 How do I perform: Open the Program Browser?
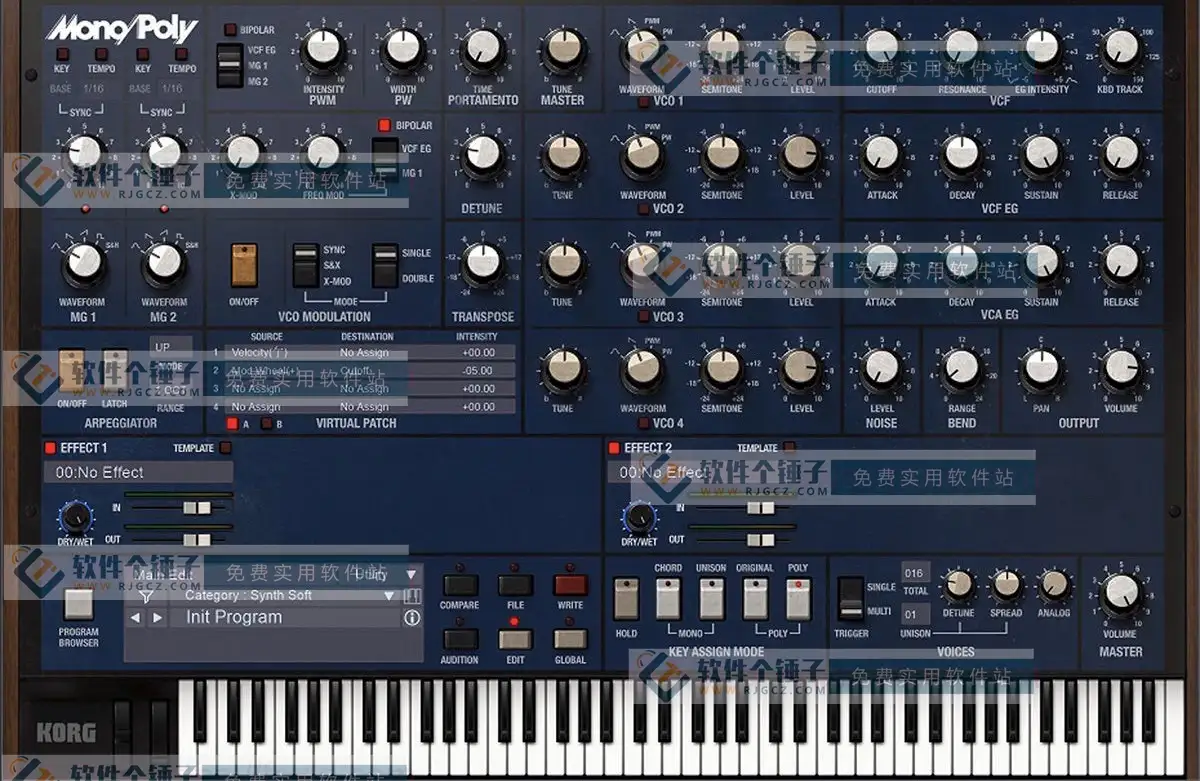pos(78,604)
